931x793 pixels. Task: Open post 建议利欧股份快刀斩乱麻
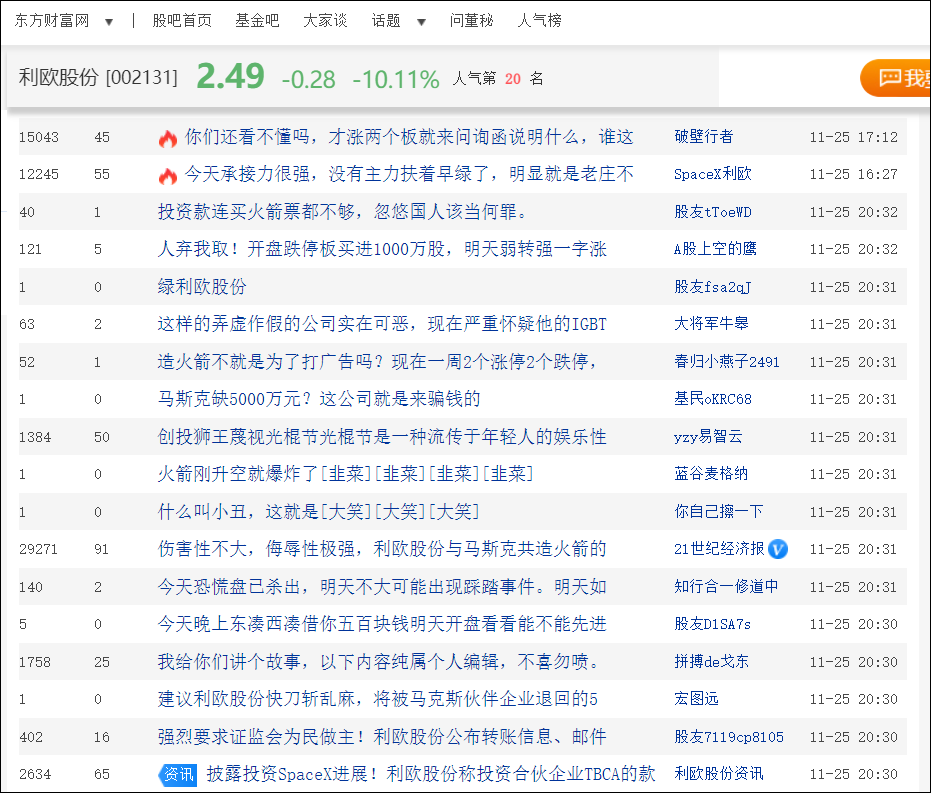378,699
